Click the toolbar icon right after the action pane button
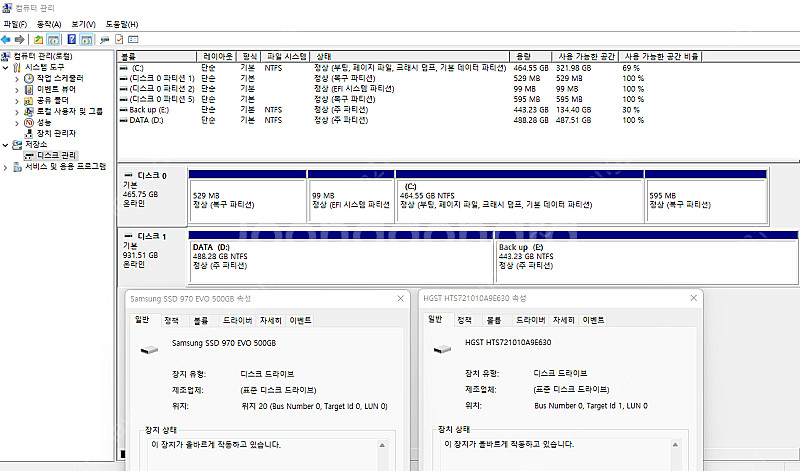The height and width of the screenshot is (471, 800). [x=105, y=39]
